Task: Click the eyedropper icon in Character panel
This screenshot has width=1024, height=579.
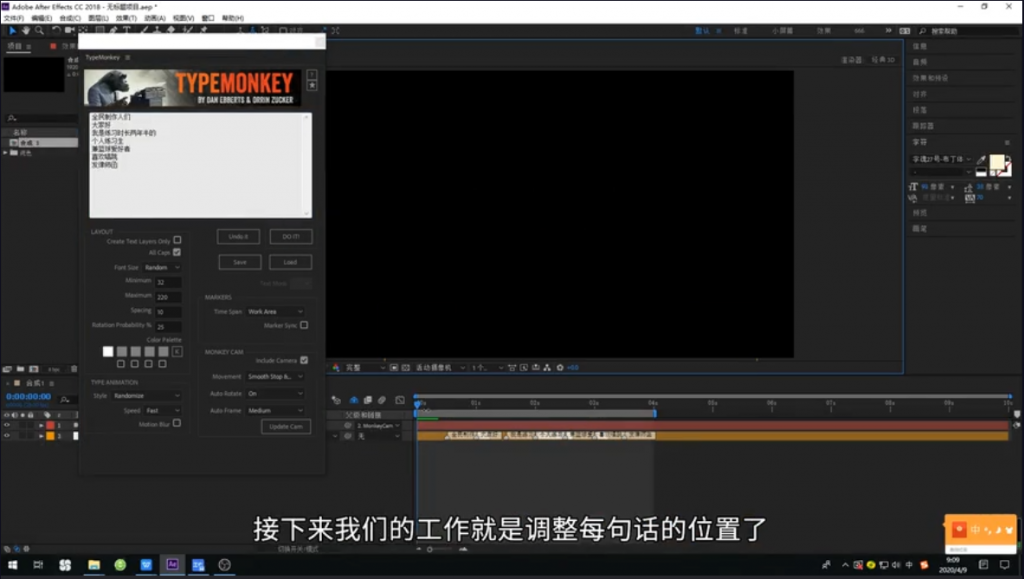Action: click(x=981, y=160)
